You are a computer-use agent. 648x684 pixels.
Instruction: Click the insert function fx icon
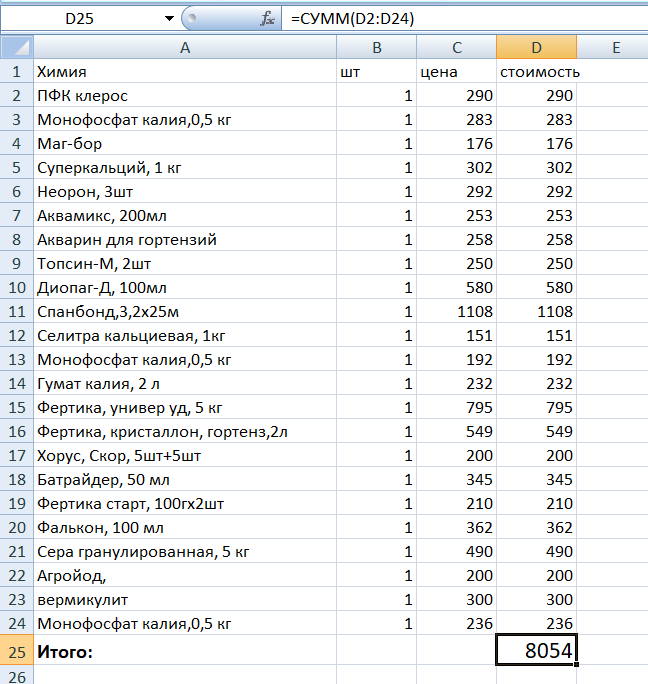[x=267, y=19]
